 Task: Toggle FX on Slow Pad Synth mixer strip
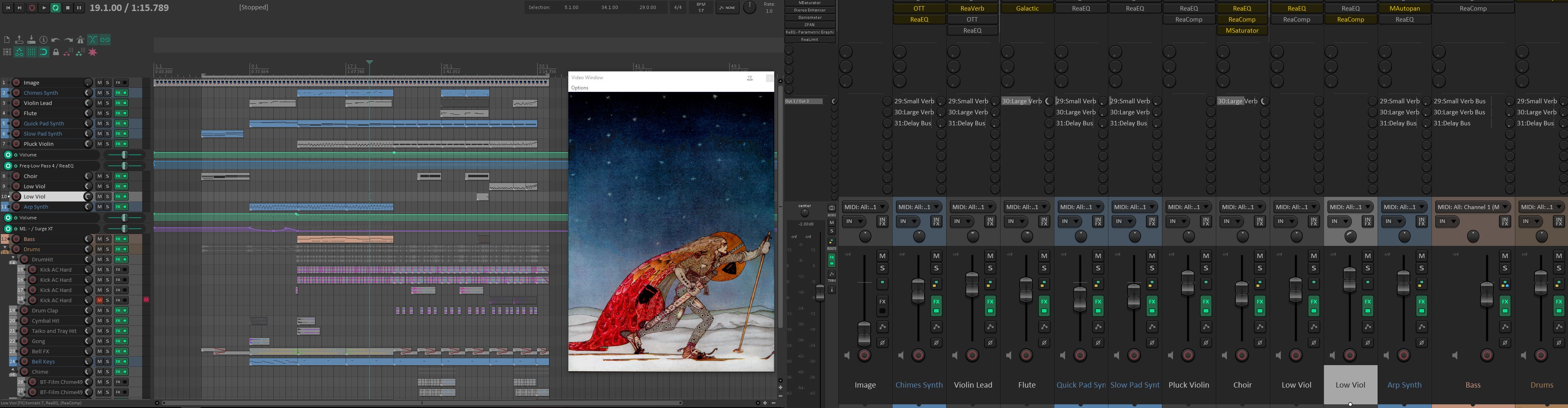click(1152, 305)
